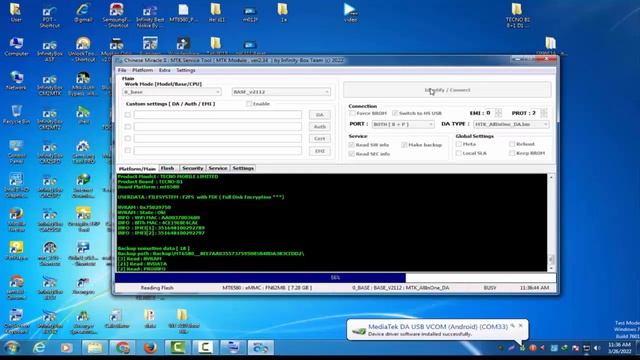Open the @gmail Internet Explorer desktop shortcut
Viewport: 640px width, 360px height.
click(x=83, y=12)
